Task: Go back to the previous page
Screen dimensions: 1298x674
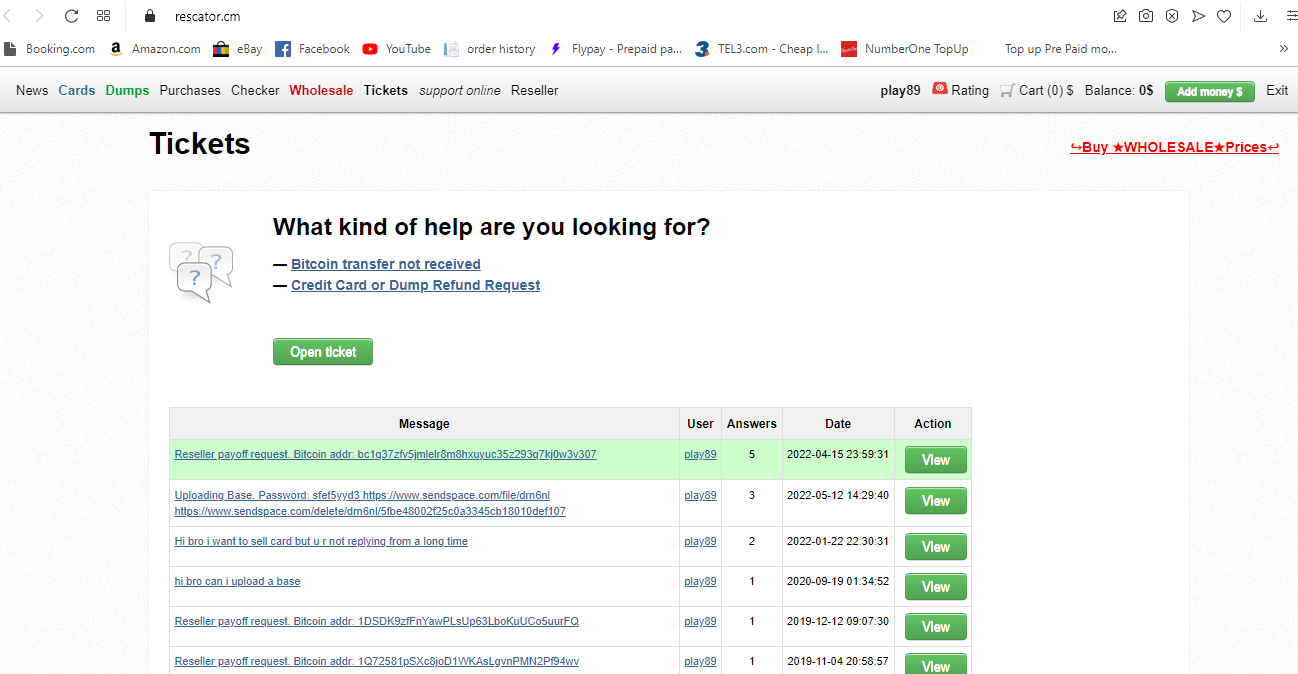Action: 9,16
